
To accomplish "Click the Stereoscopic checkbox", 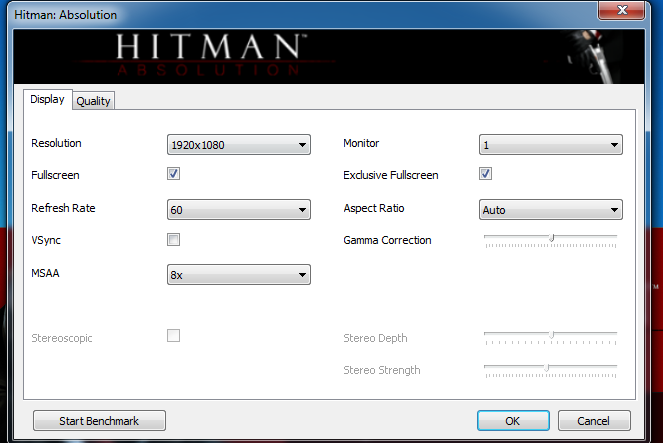I will click(x=173, y=336).
